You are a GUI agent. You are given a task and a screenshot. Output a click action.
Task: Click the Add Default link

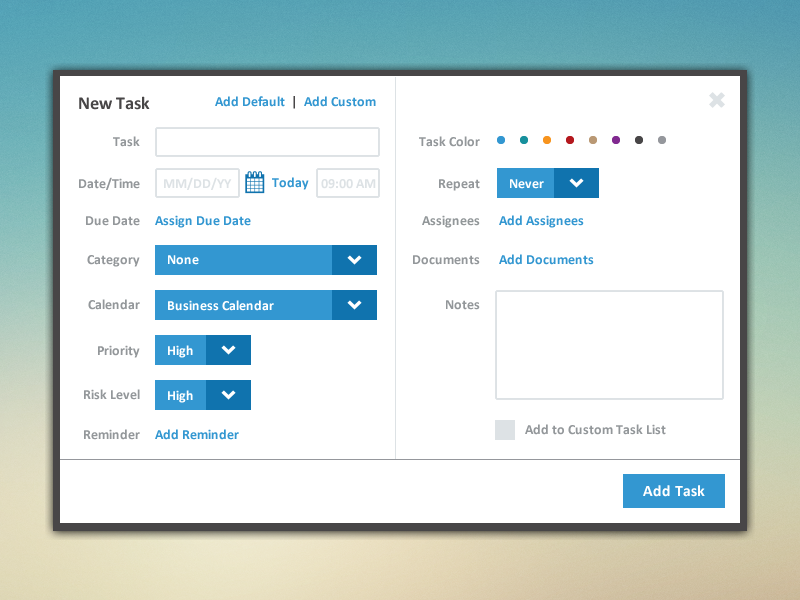(x=250, y=101)
